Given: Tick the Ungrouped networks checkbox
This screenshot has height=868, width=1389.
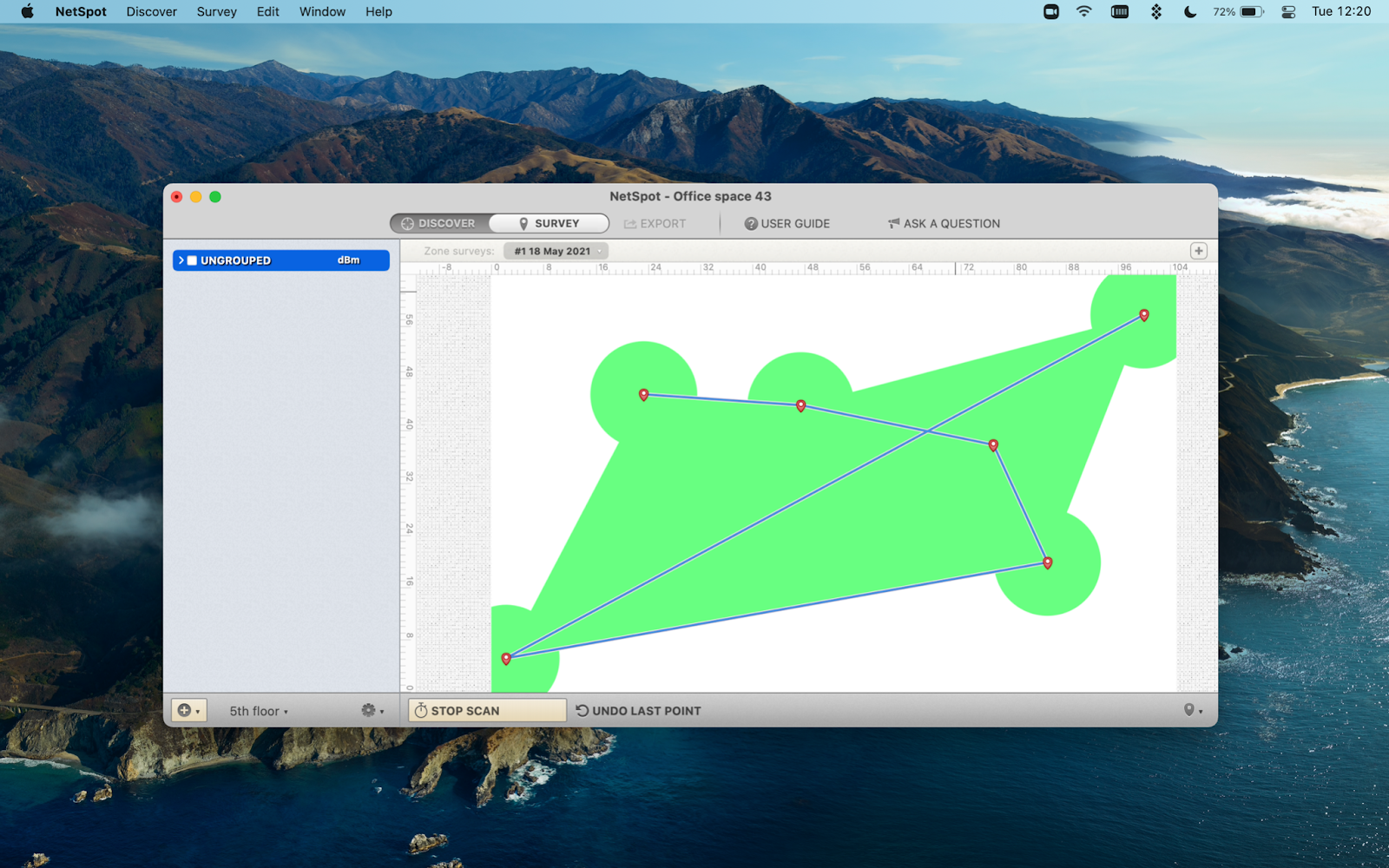Looking at the screenshot, I should (x=193, y=260).
